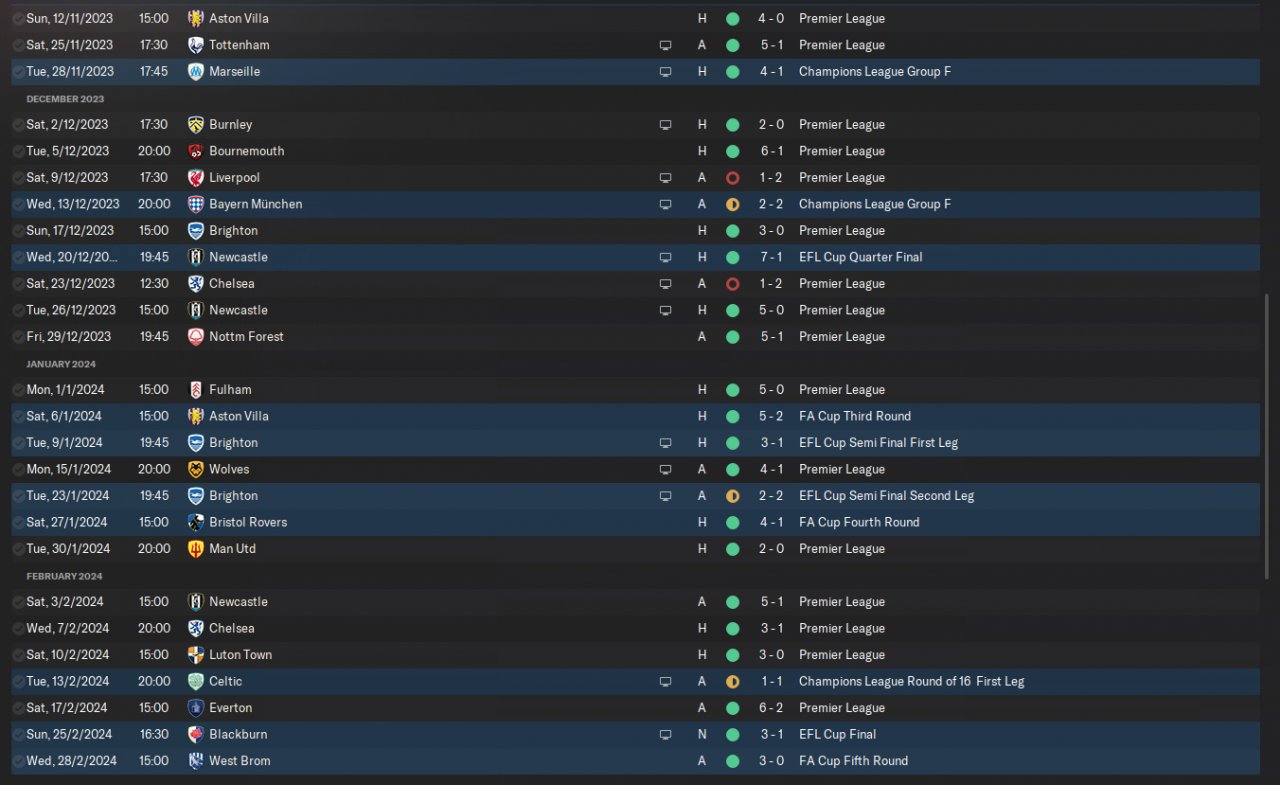1280x785 pixels.
Task: Click the Man Utd crest icon
Action: [196, 549]
